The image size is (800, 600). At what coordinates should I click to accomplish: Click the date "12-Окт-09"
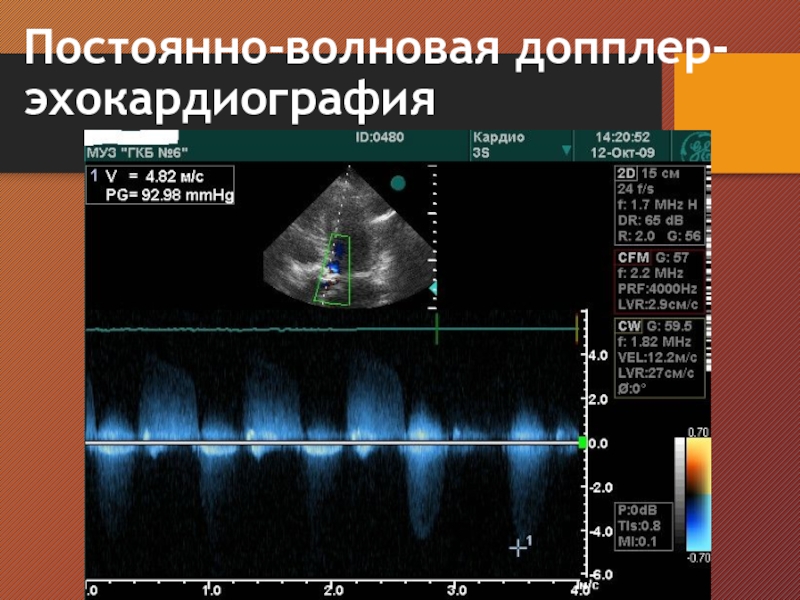[x=622, y=153]
